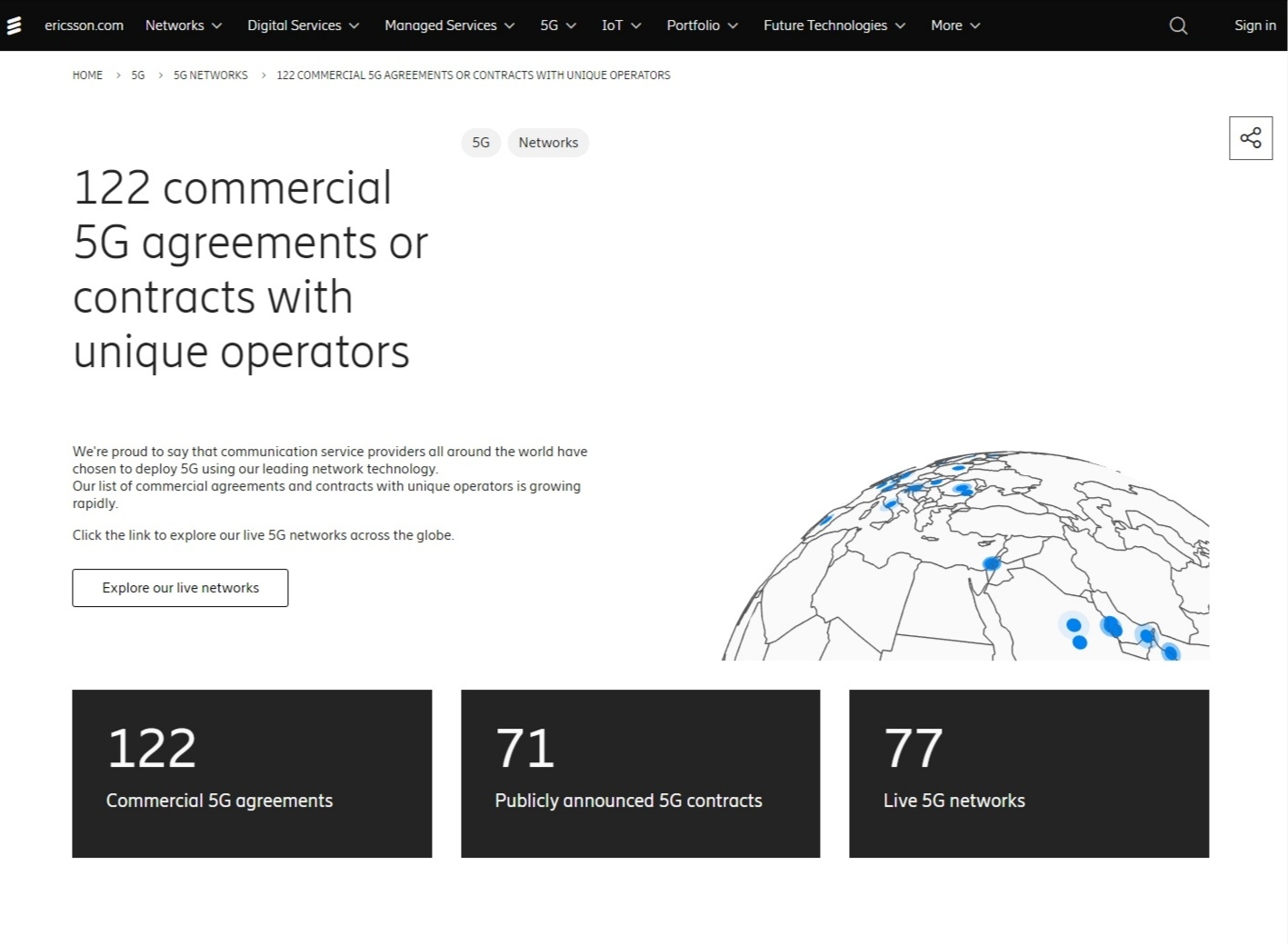Open the search magnifier icon

1178,25
